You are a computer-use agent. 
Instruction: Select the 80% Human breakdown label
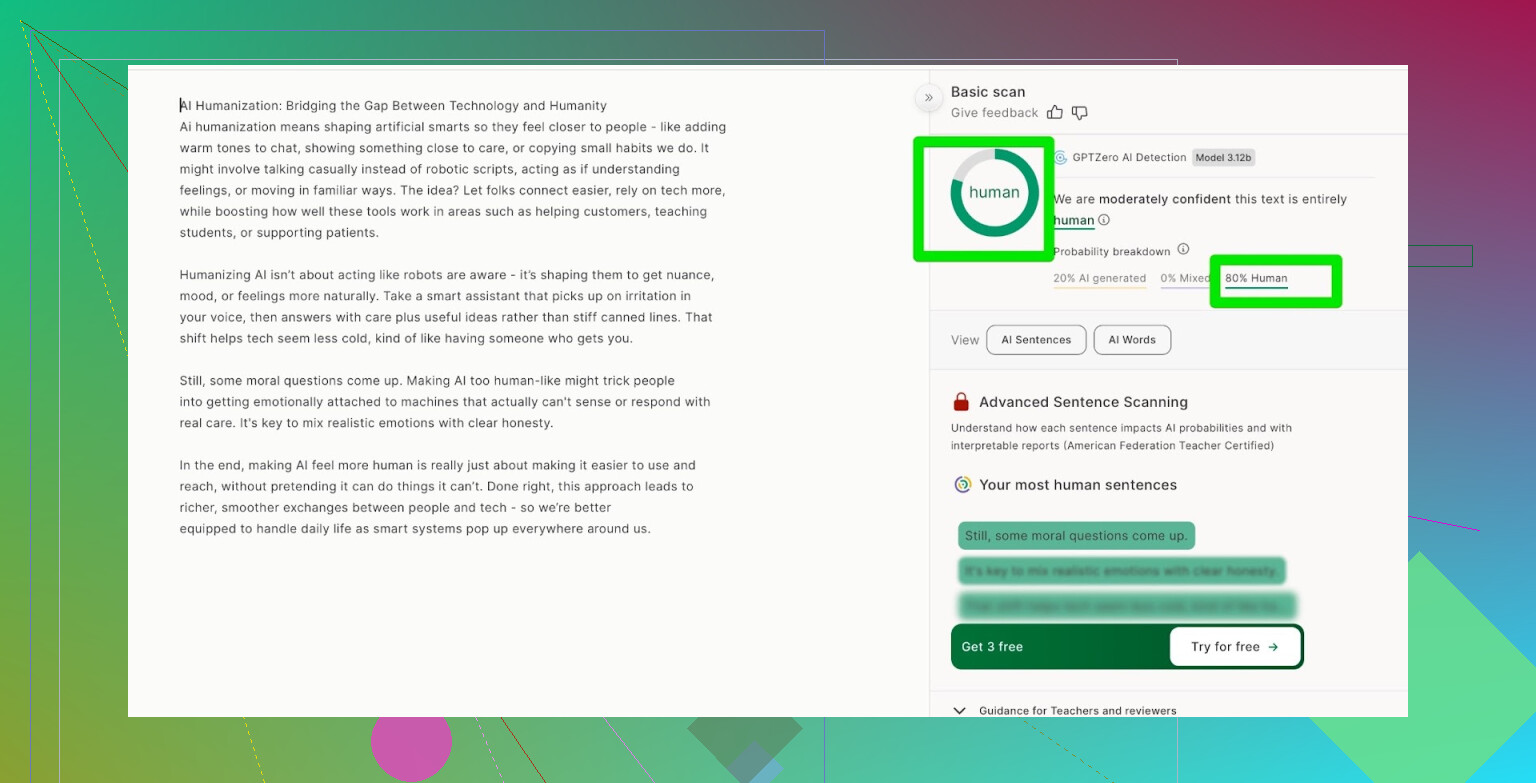click(x=1256, y=279)
